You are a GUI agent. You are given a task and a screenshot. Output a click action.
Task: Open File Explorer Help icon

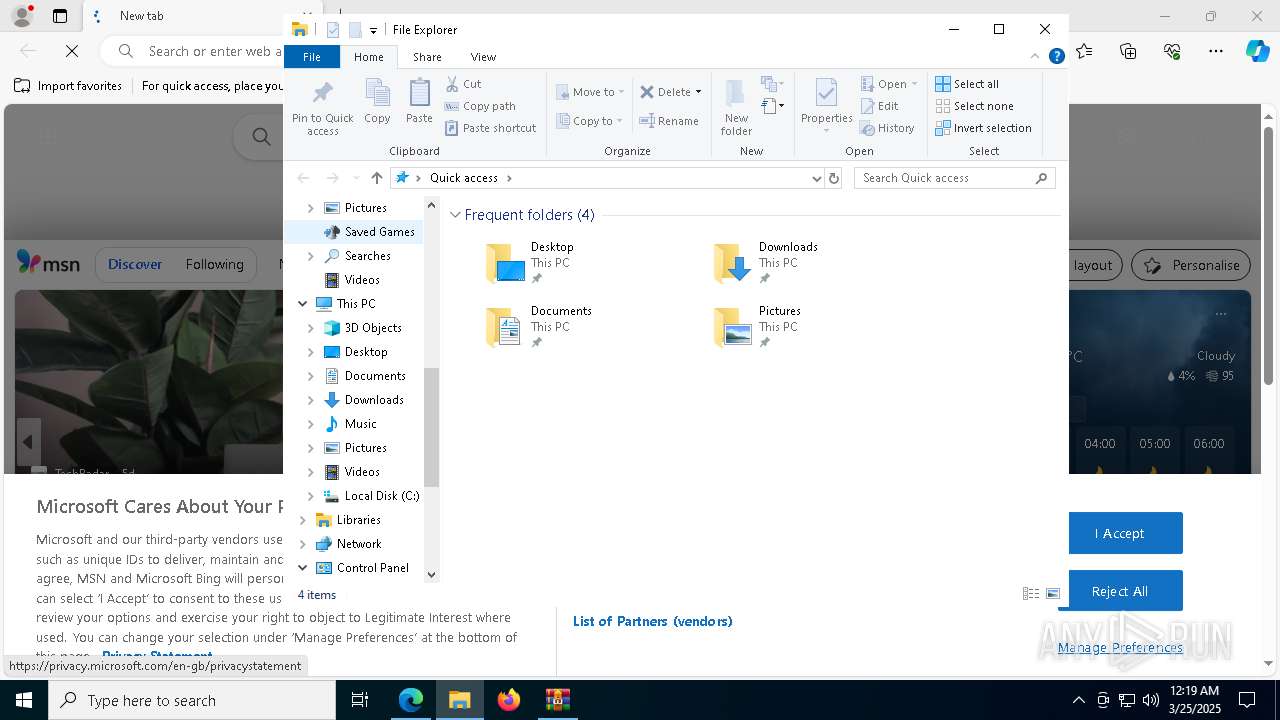(1056, 57)
